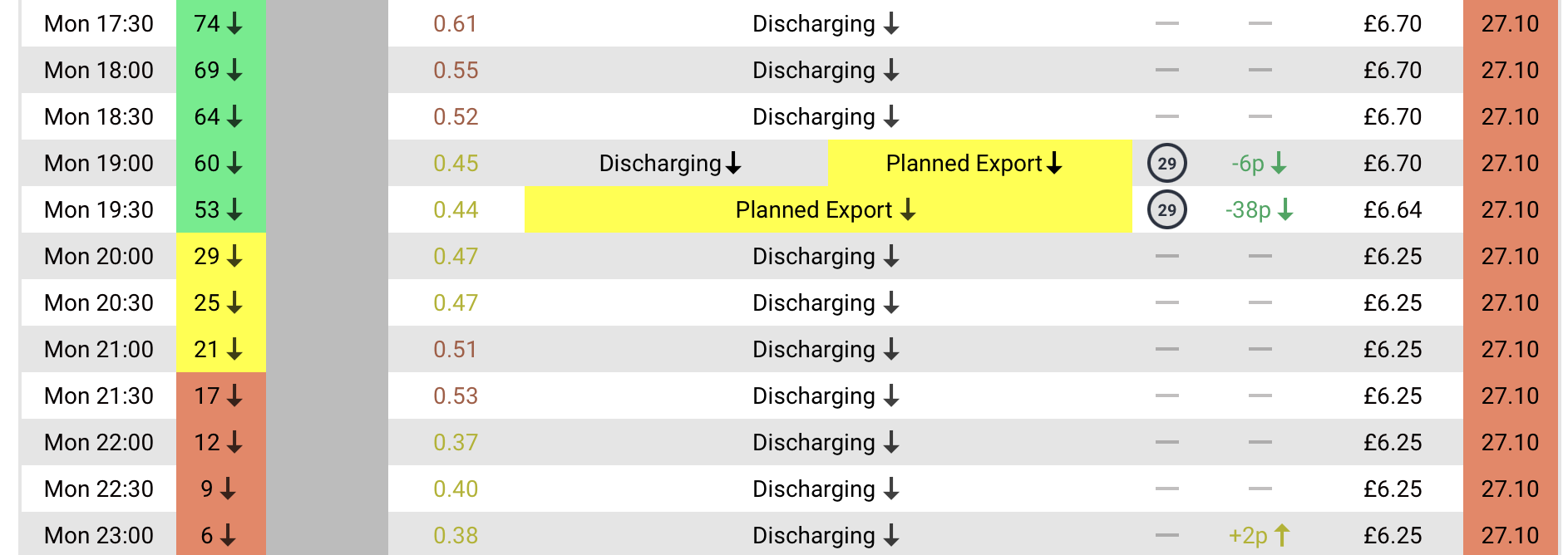
Task: Click the down arrow next to 6 at Mon 23:00
Action: tap(228, 535)
